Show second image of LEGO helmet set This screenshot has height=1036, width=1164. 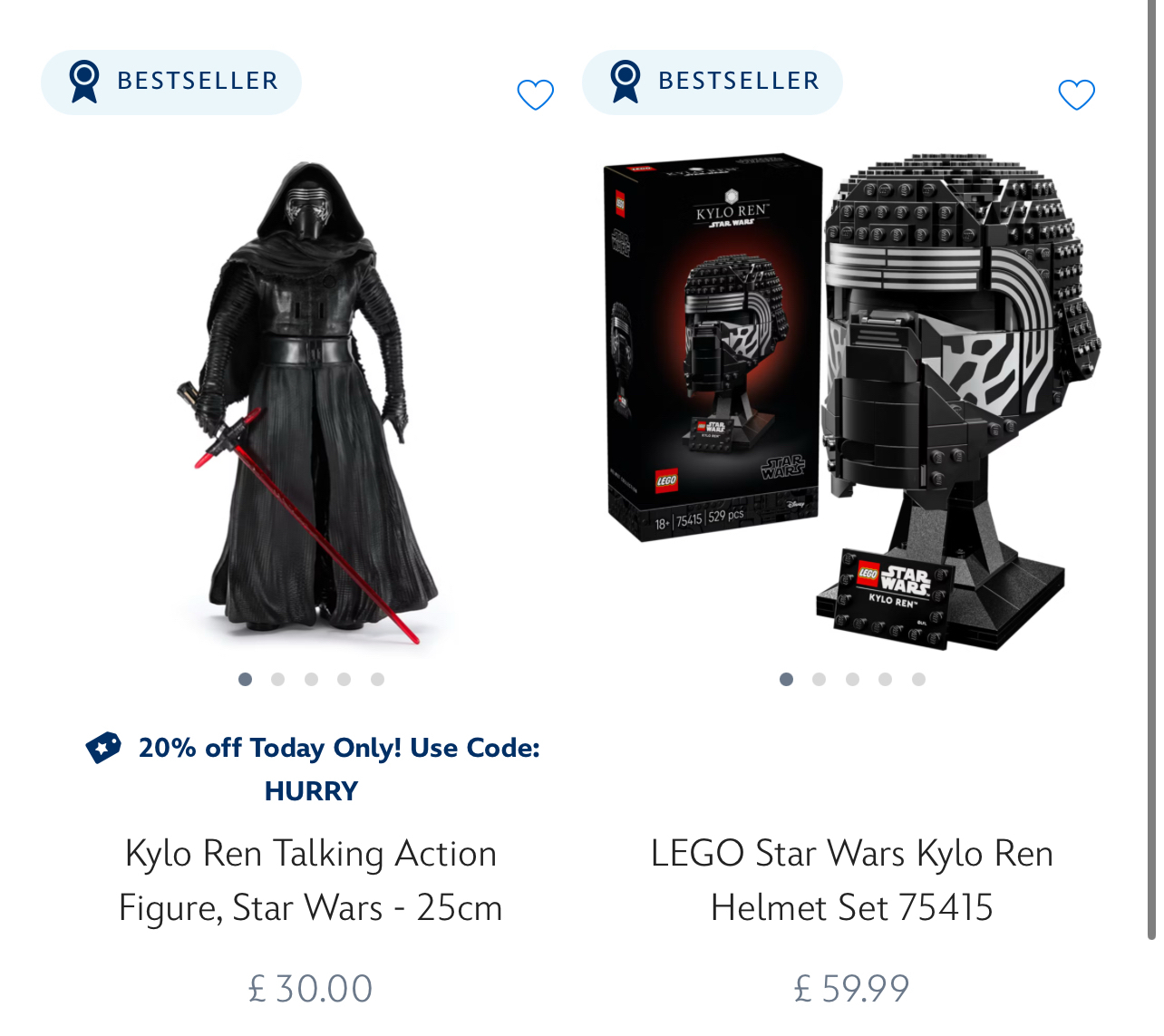pos(819,679)
